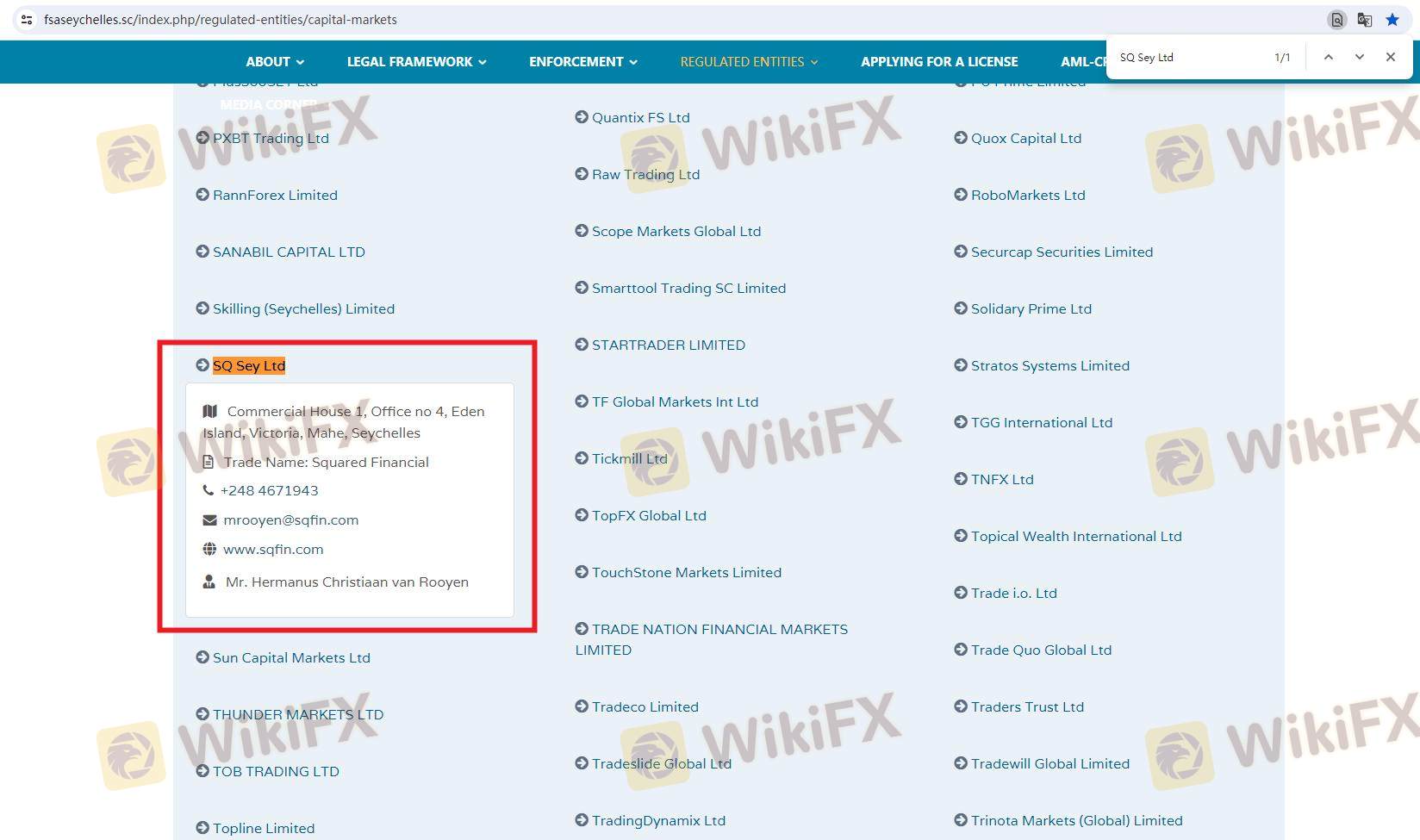This screenshot has height=840, width=1420.
Task: Click arrow icon beside RoboMarkets Ltd
Action: tap(961, 195)
